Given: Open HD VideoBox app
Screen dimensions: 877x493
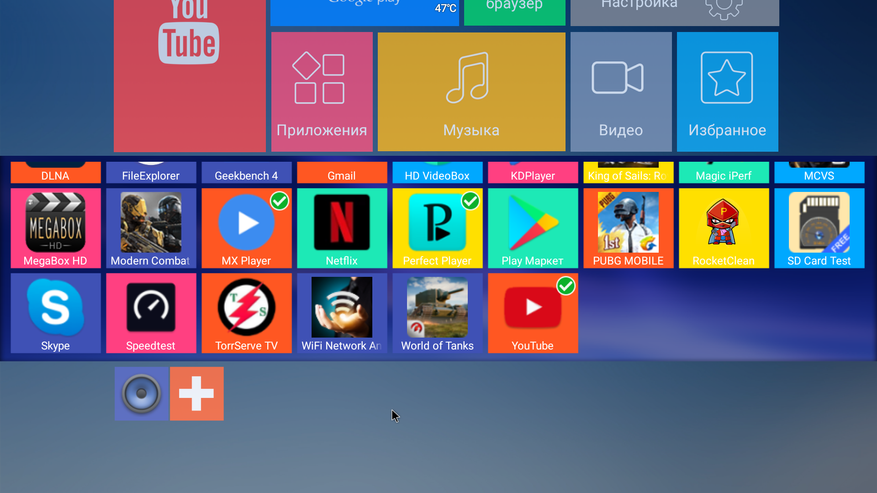Looking at the screenshot, I should [437, 172].
